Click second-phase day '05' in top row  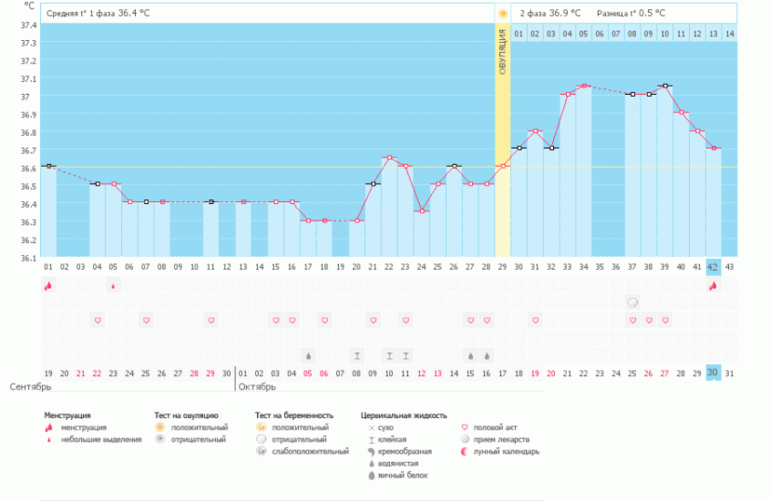(x=583, y=34)
